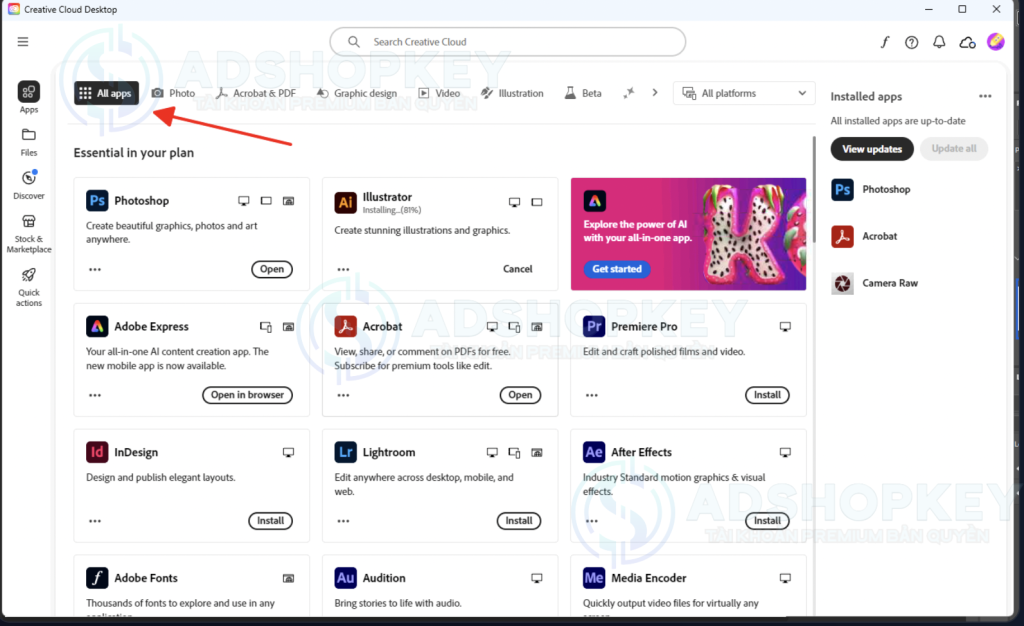Click Acrobat icon in Installed apps
1024x626 pixels.
tap(842, 236)
